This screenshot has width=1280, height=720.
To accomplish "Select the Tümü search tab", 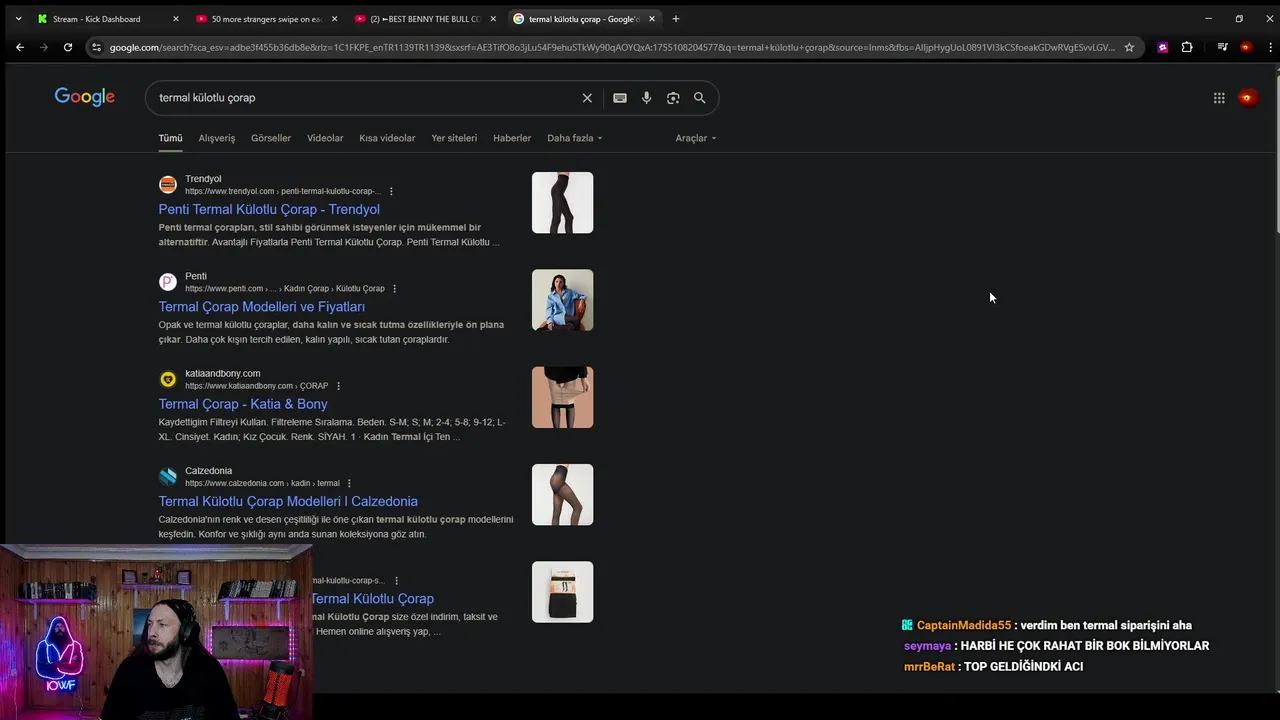I will [170, 138].
